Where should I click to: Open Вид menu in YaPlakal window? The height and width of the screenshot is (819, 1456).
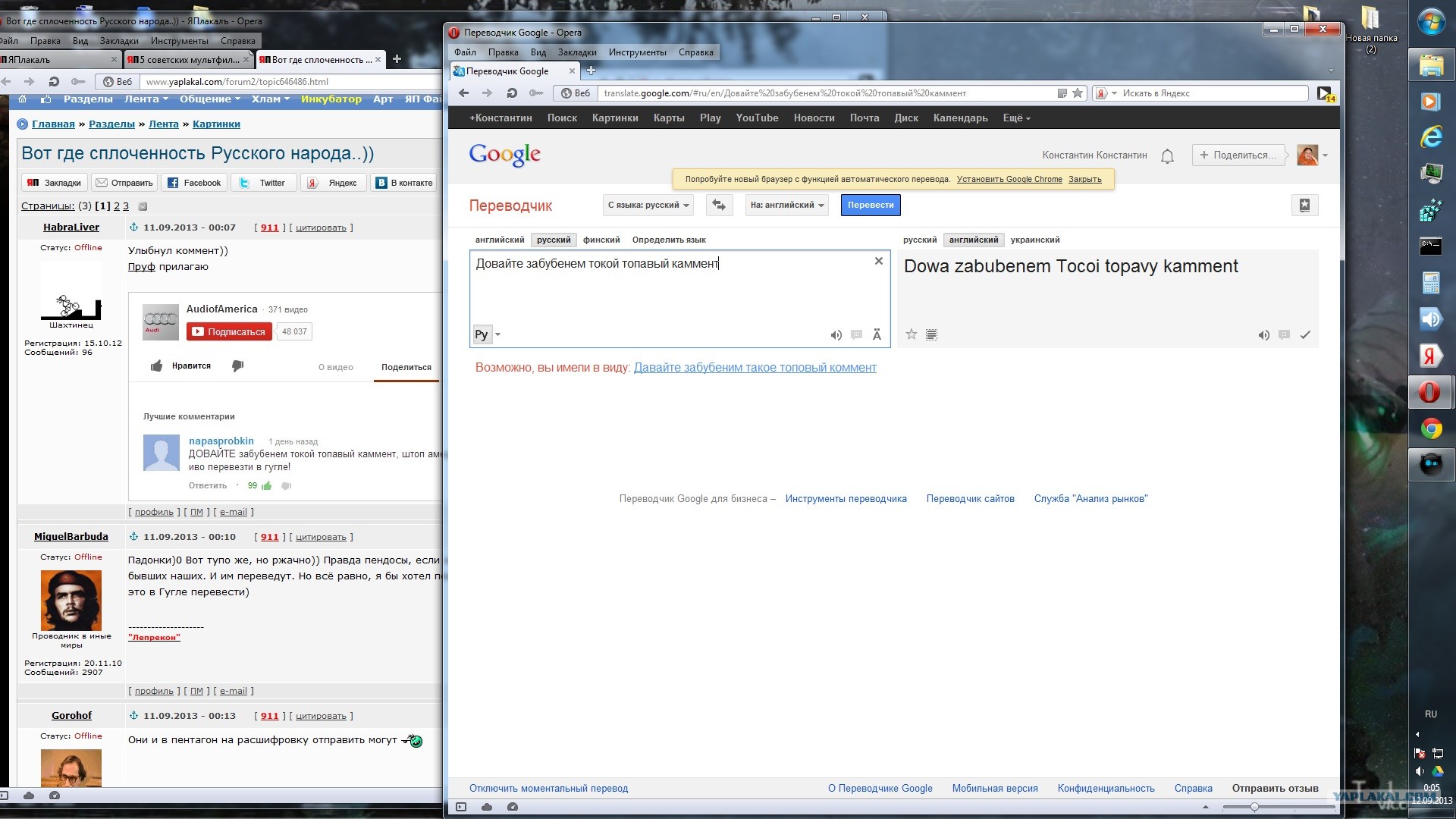pos(80,41)
